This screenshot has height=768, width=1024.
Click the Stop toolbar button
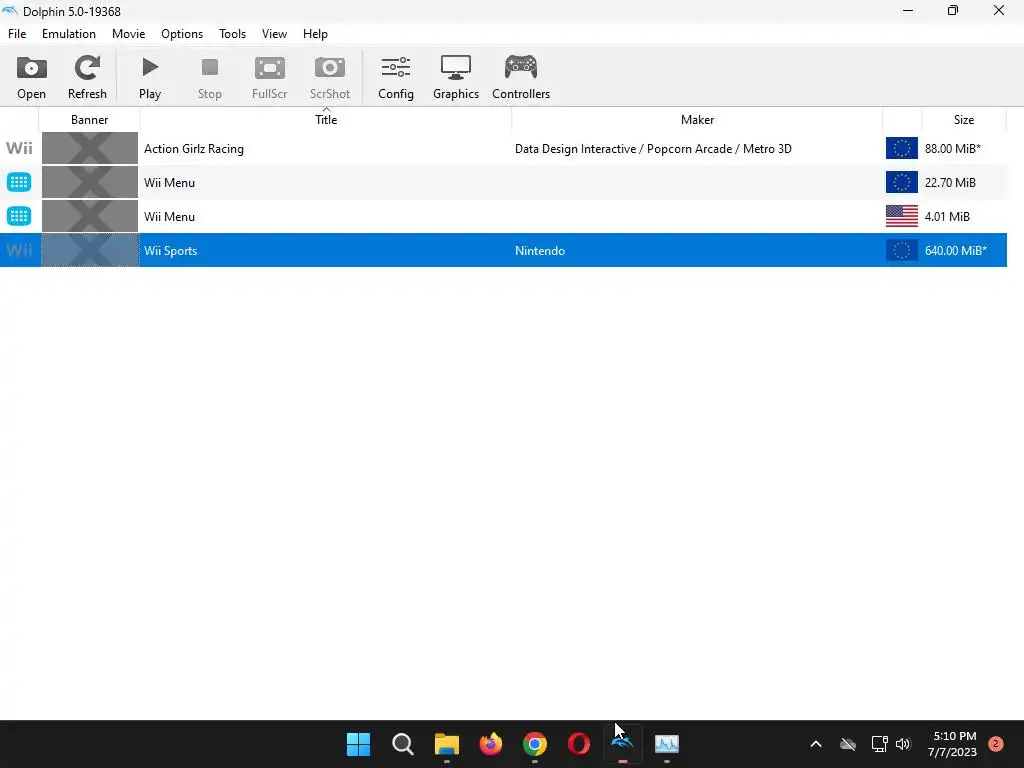coord(210,78)
